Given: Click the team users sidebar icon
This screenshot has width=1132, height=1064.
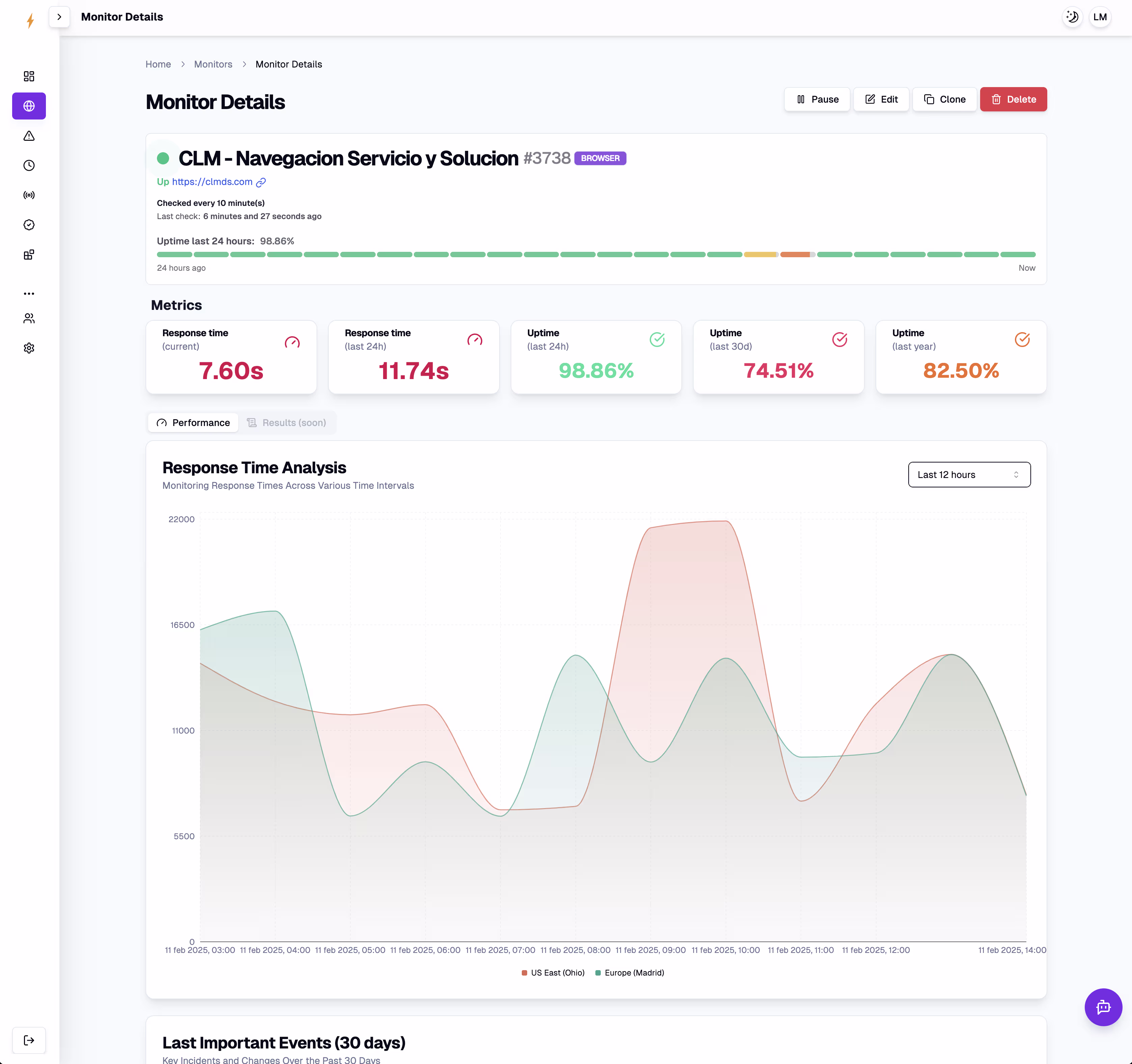Looking at the screenshot, I should tap(29, 318).
